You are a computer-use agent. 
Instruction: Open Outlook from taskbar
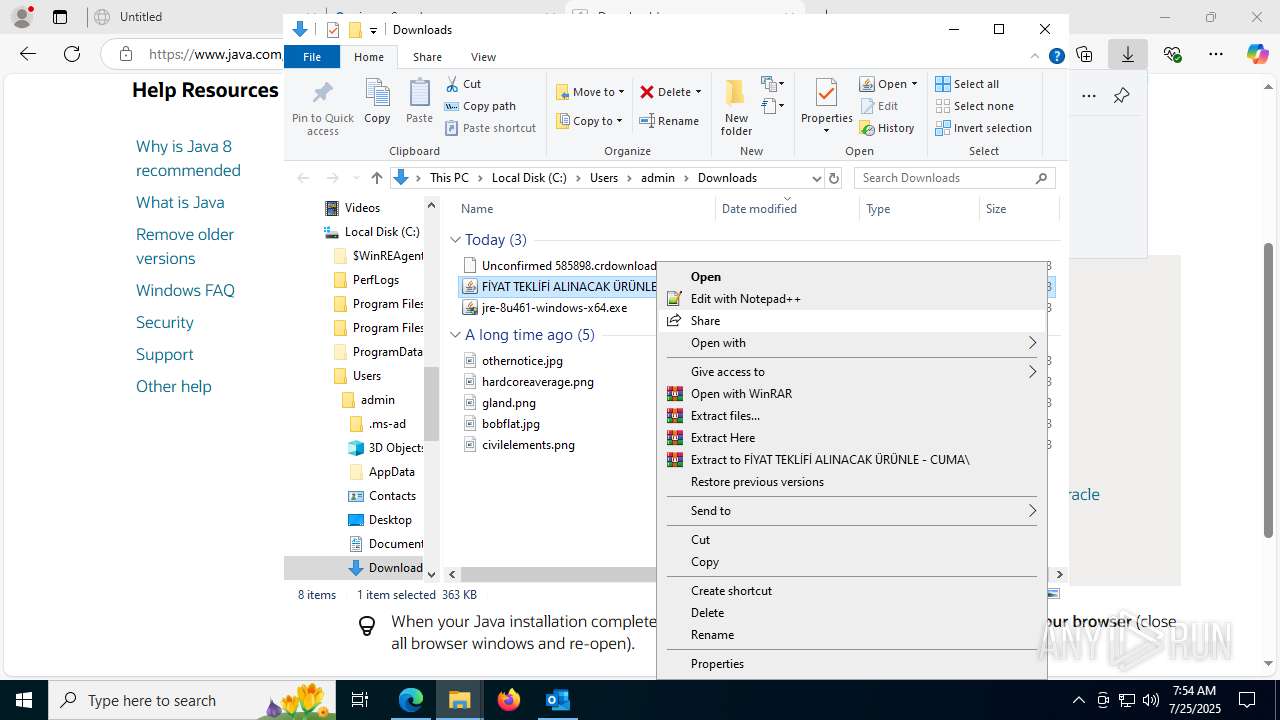tap(557, 700)
